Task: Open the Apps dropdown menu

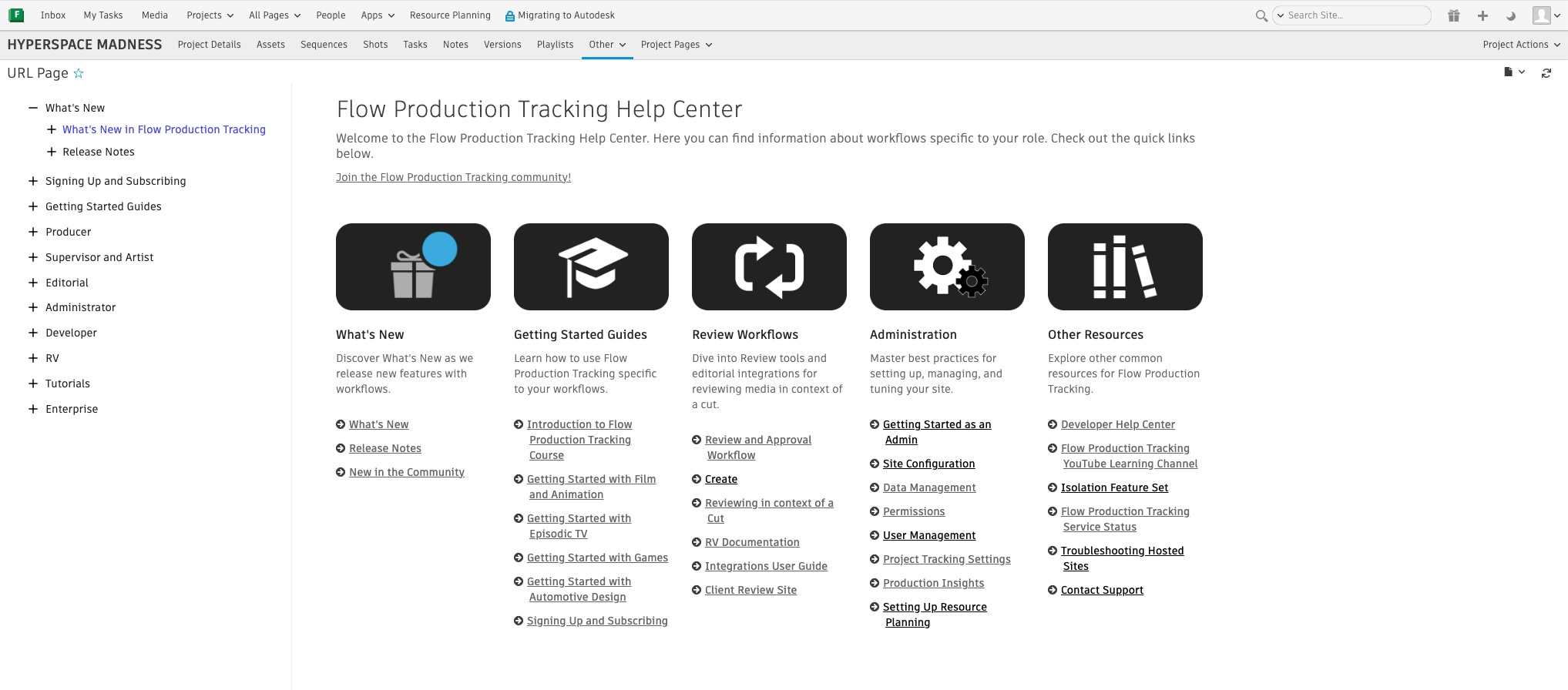Action: 378,15
